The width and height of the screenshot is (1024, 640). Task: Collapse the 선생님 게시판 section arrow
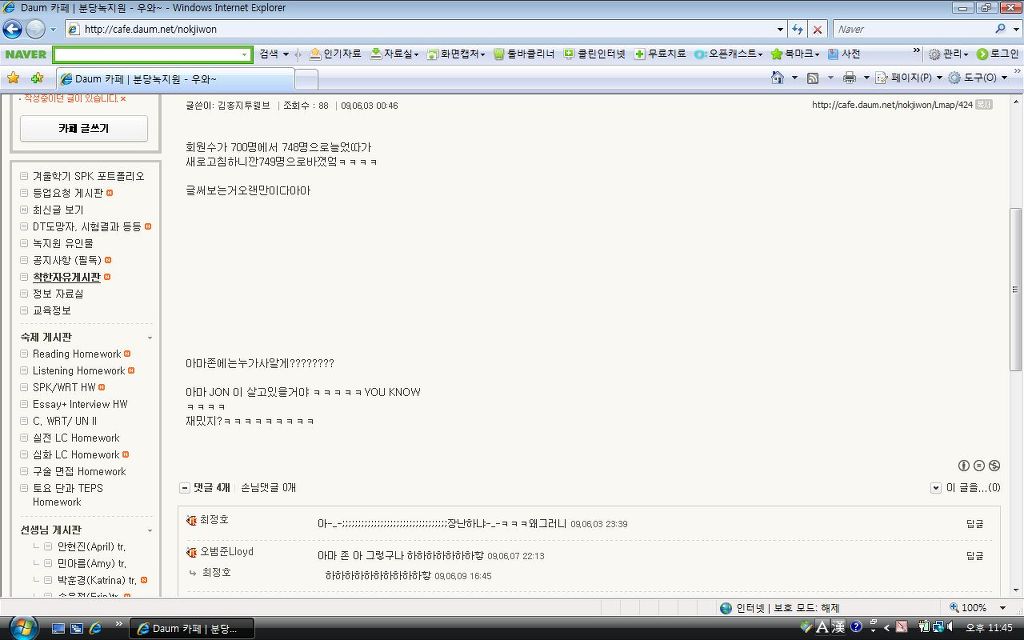150,530
